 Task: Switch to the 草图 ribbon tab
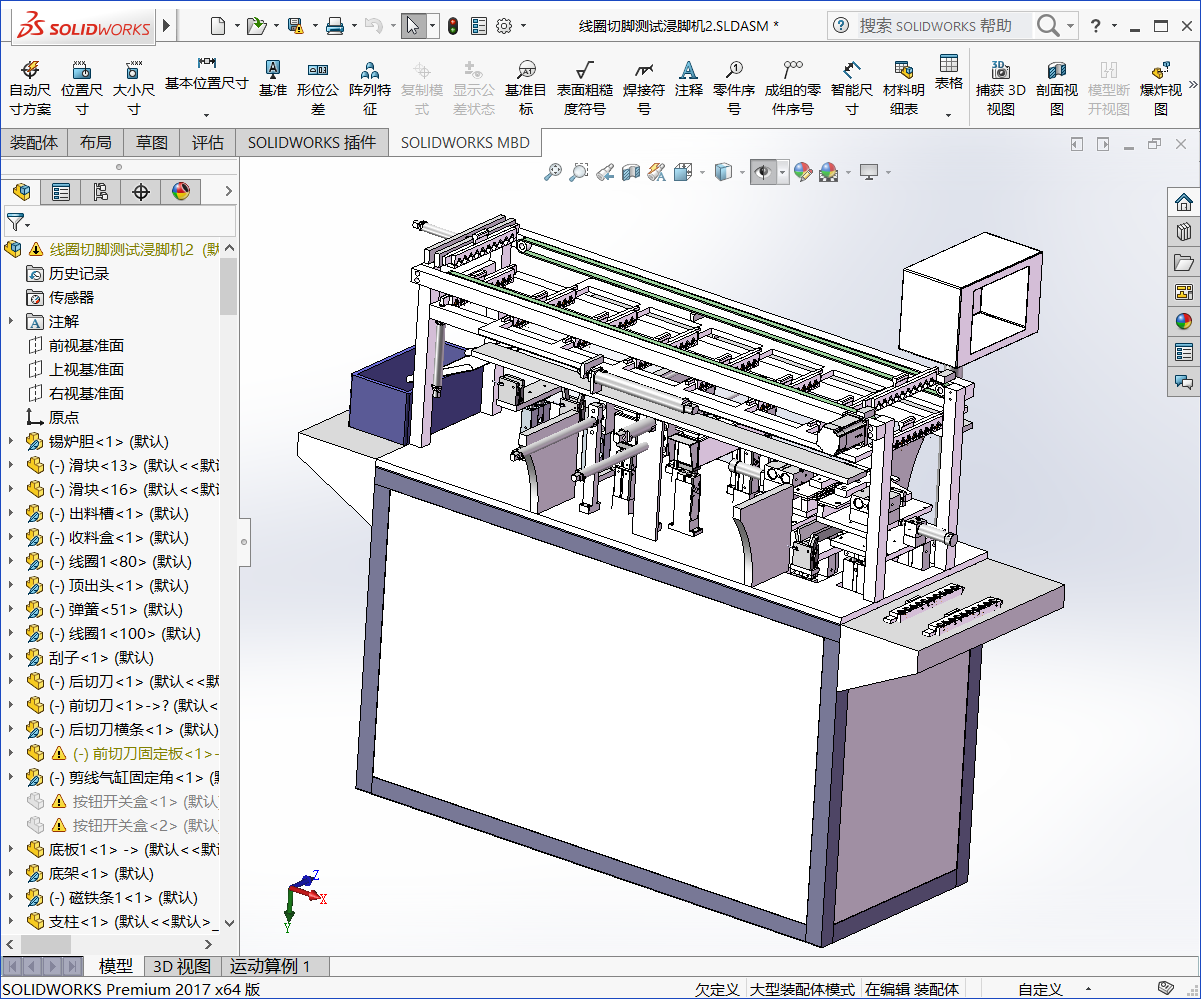pyautogui.click(x=152, y=143)
